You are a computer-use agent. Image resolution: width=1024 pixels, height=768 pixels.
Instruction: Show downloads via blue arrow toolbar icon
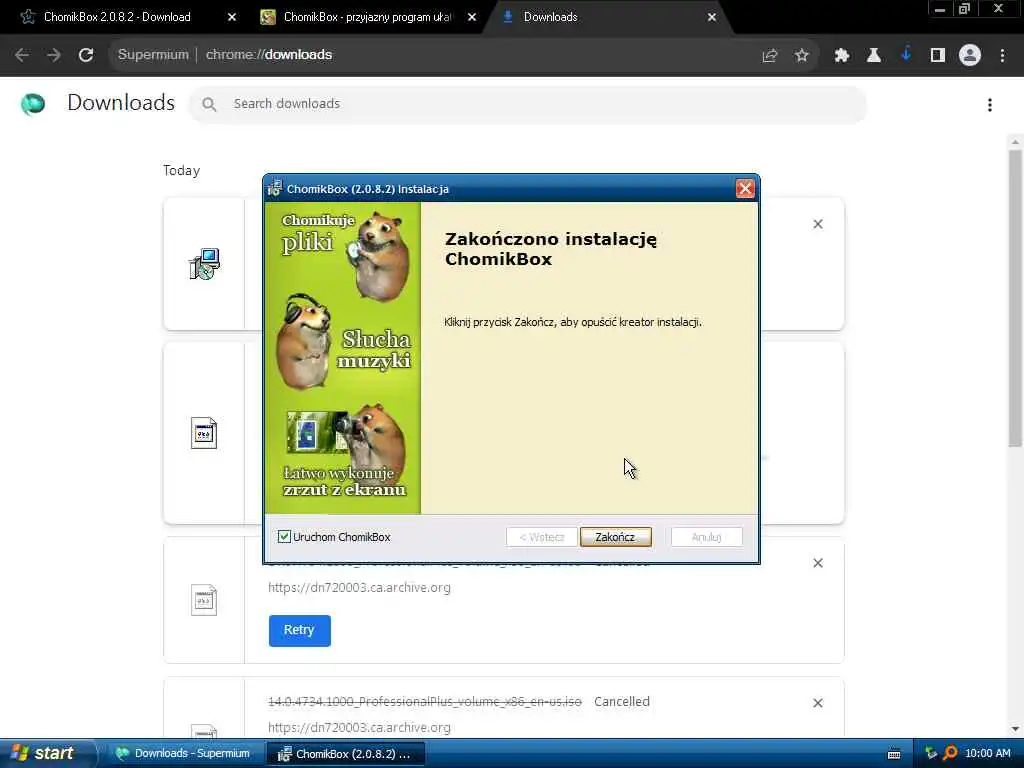point(906,55)
